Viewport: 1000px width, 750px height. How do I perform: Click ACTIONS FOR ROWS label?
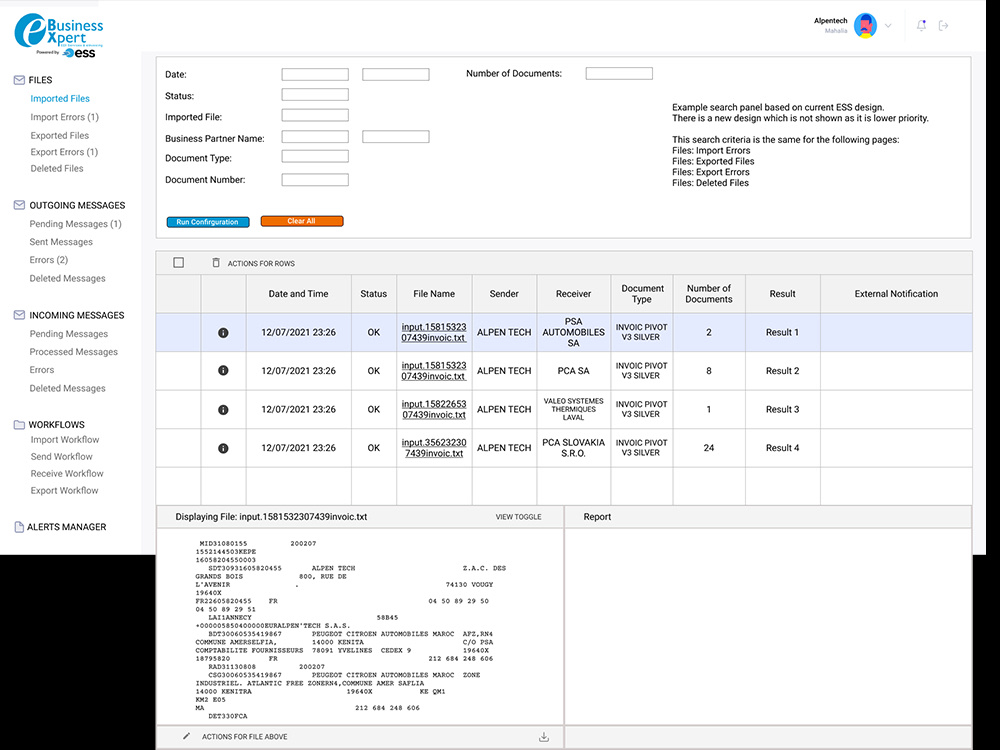click(x=261, y=263)
